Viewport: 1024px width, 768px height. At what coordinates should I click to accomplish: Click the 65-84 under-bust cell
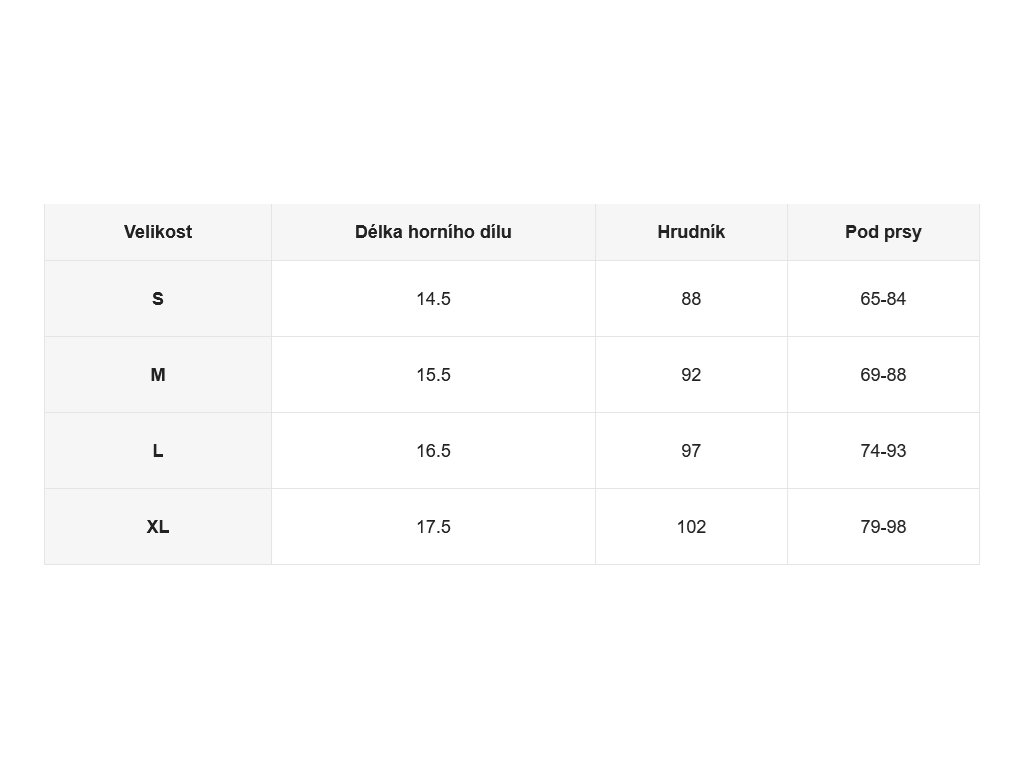coord(883,298)
